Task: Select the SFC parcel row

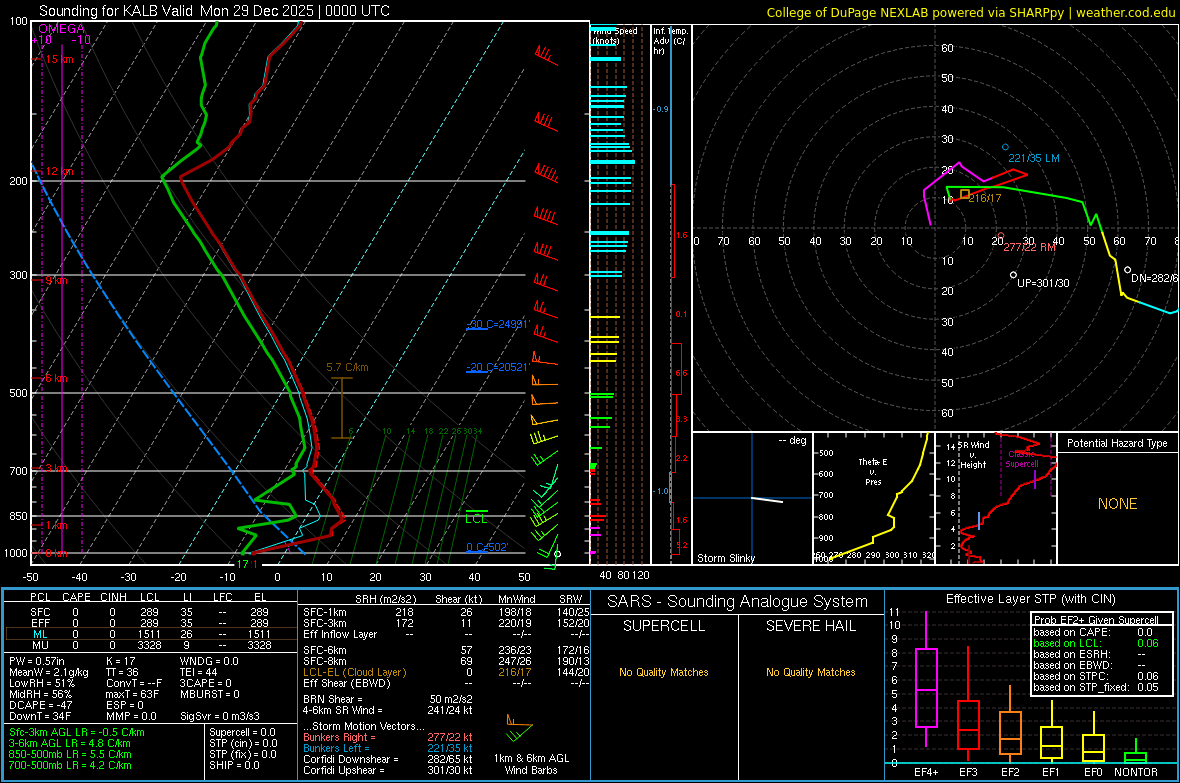Action: pos(149,612)
